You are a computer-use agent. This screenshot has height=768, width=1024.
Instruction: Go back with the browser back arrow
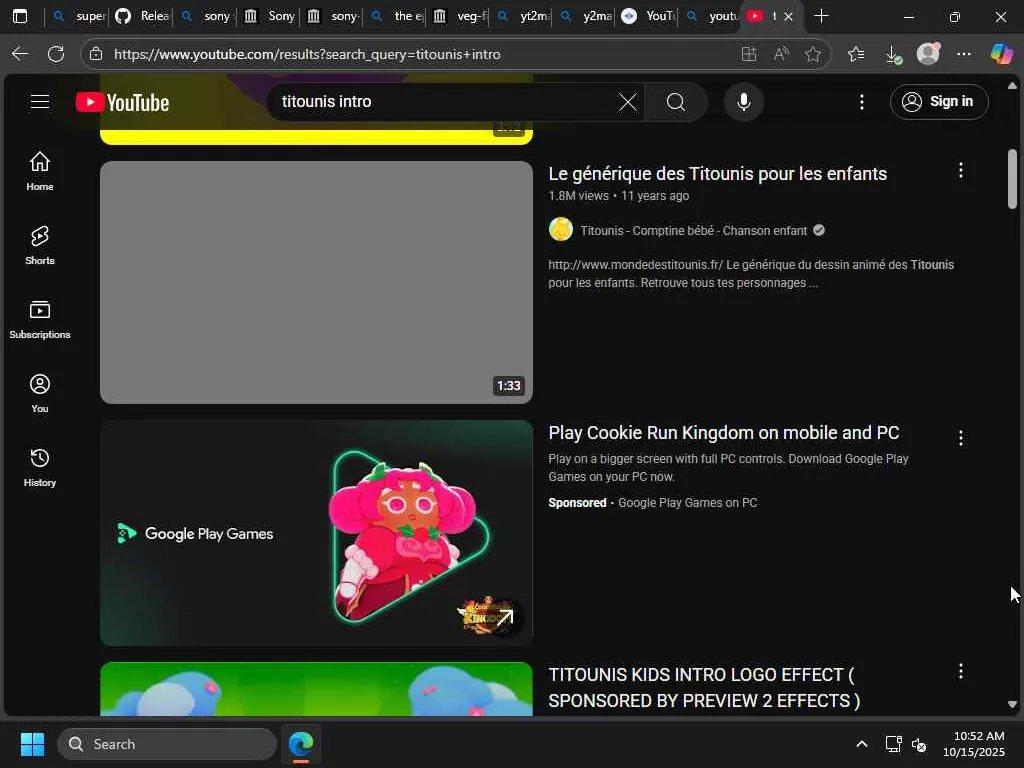[20, 54]
